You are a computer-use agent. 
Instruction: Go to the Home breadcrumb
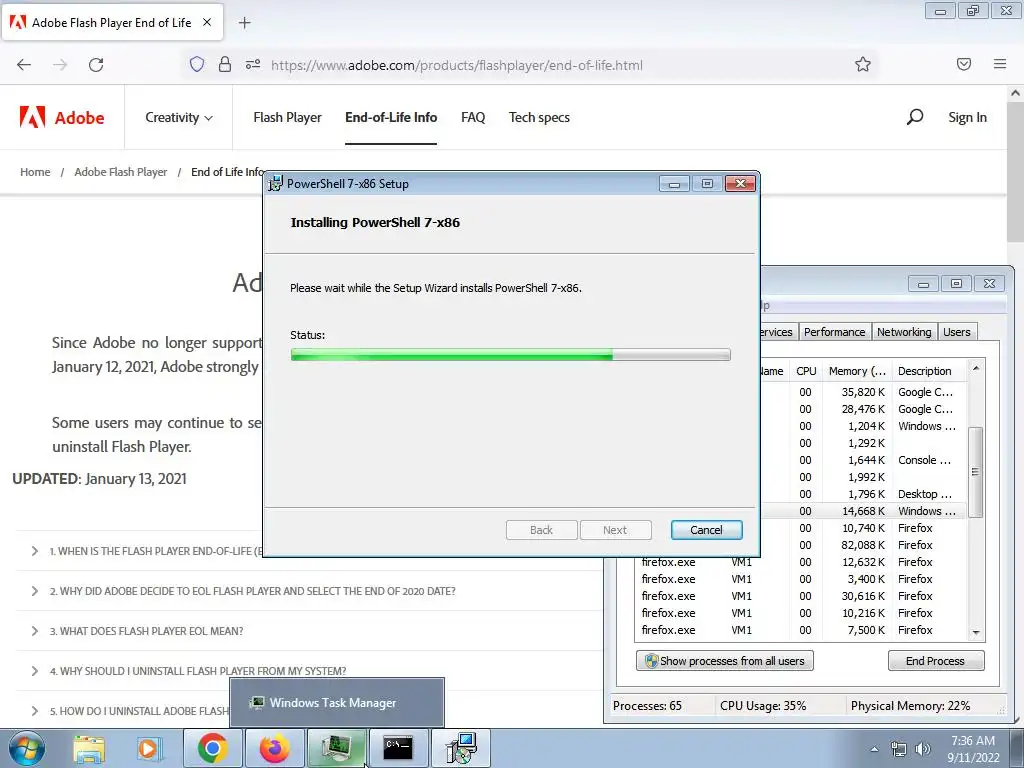pos(35,172)
